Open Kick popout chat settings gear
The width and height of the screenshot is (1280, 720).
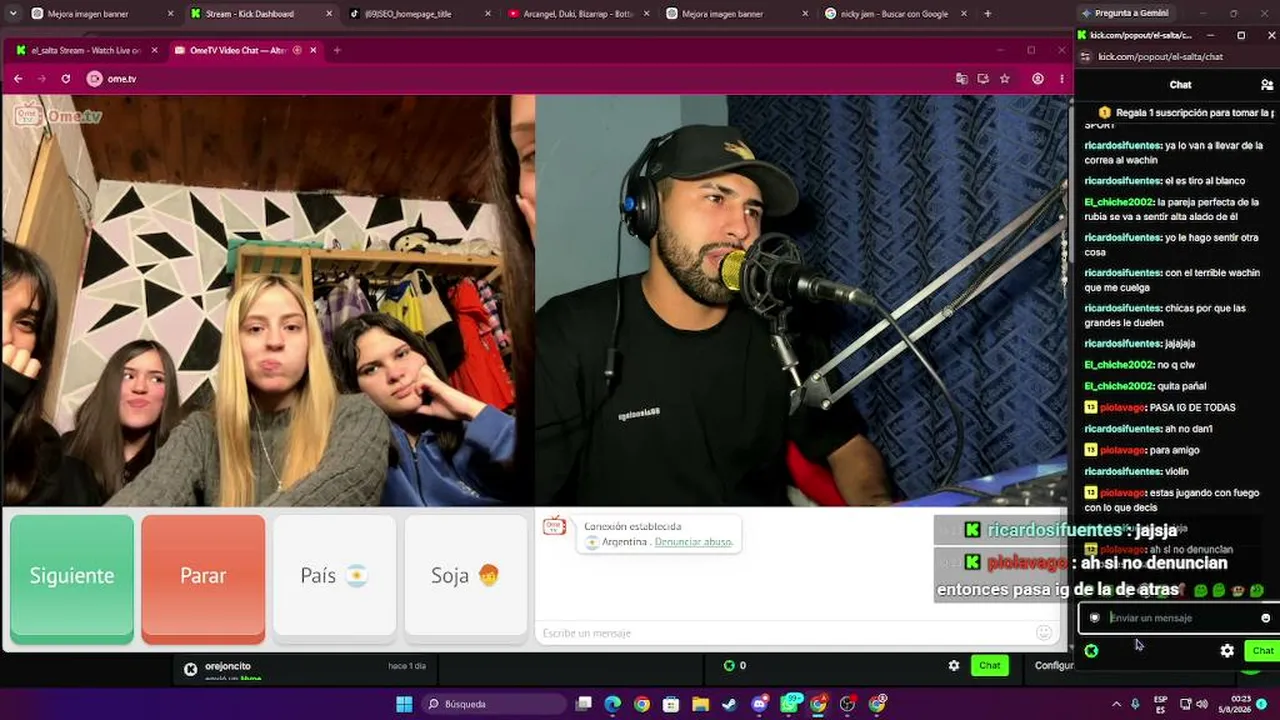[x=1227, y=651]
